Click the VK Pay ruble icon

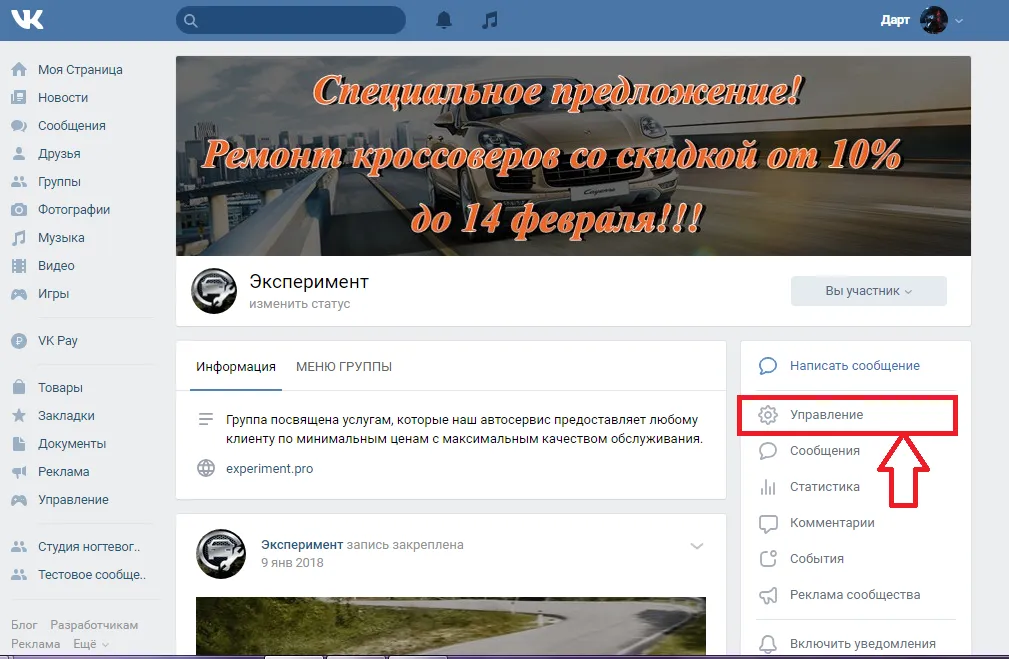tap(19, 340)
